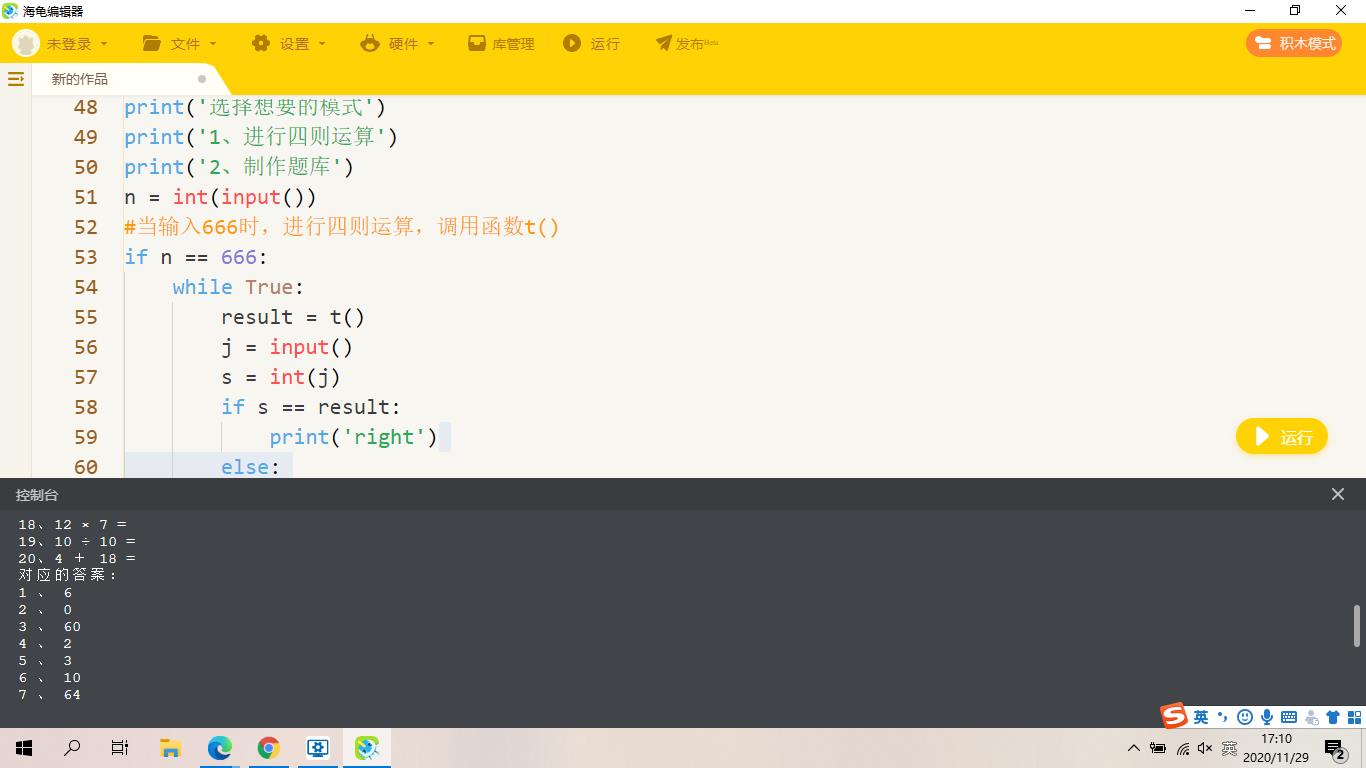The image size is (1366, 768).
Task: Expand the 设置 dropdown arrow
Action: pyautogui.click(x=322, y=44)
